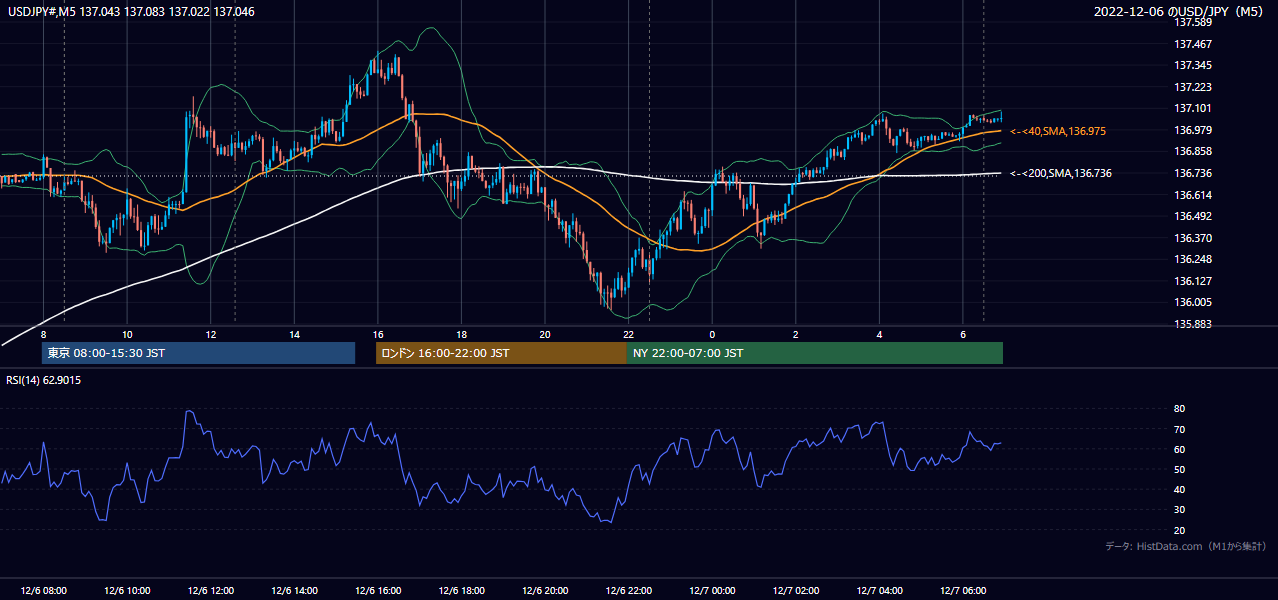Click the HistData.com data source credit
Image resolution: width=1278 pixels, height=600 pixels.
click(1186, 546)
